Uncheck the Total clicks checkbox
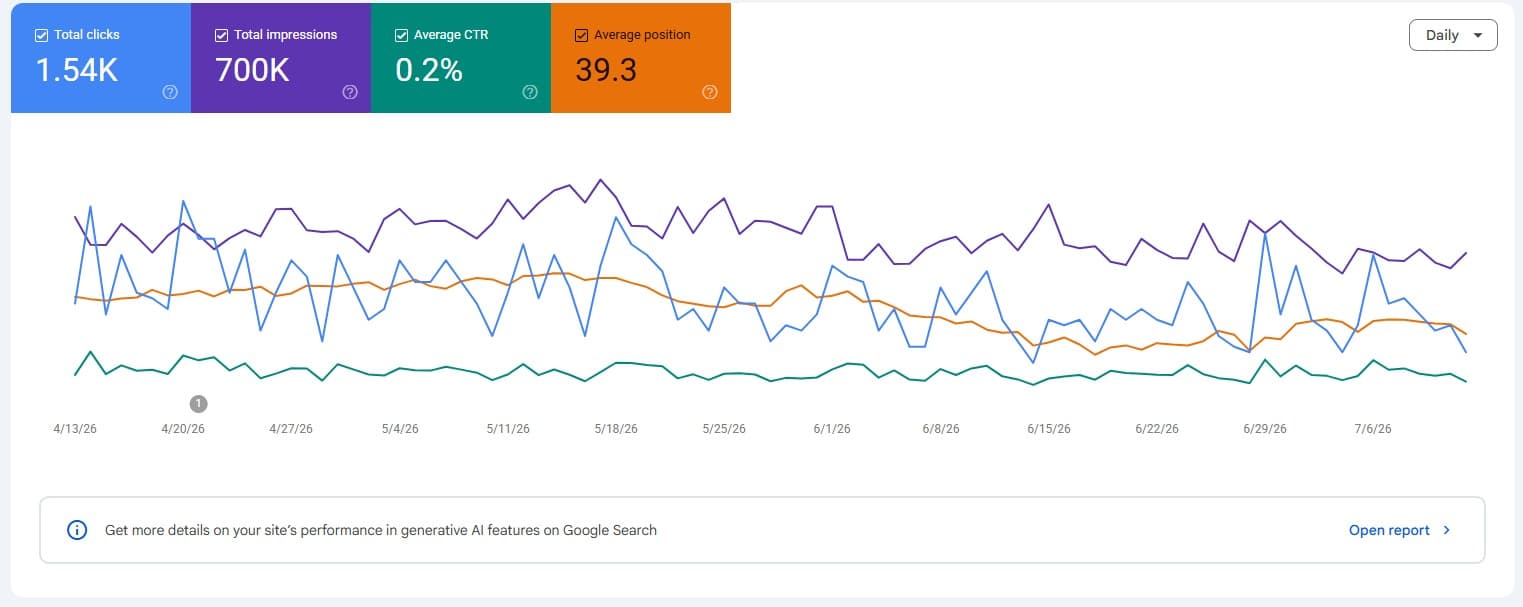Image resolution: width=1523 pixels, height=607 pixels. click(41, 35)
